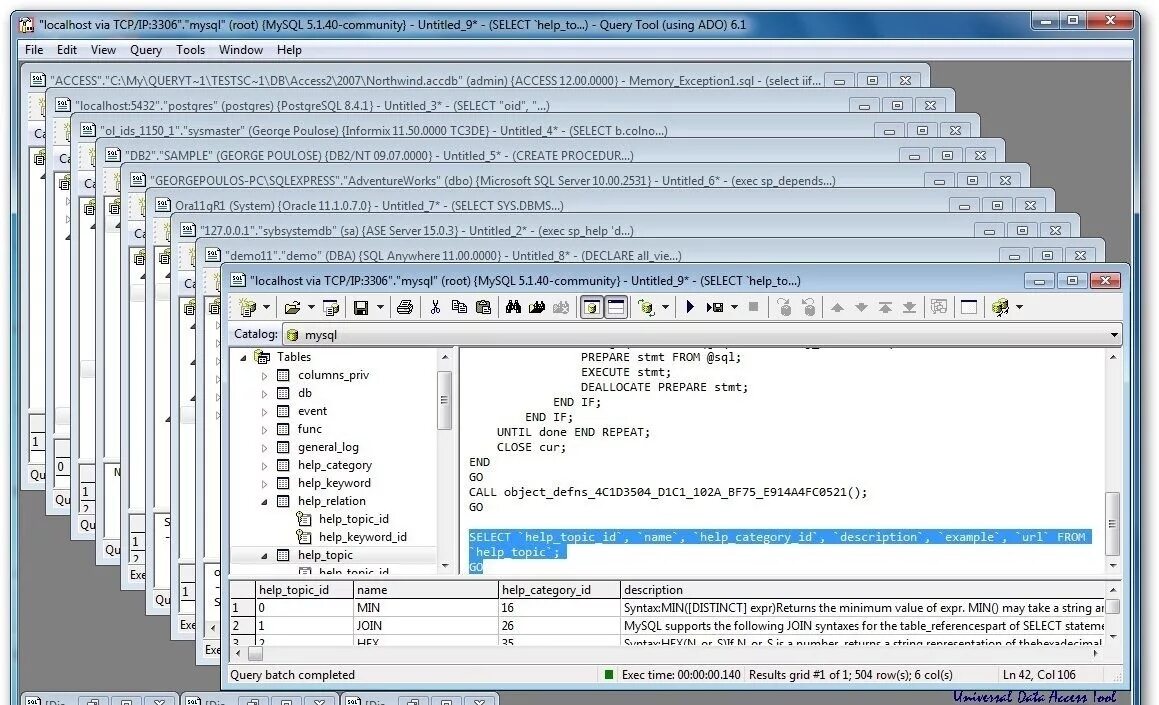Screen dimensions: 1159x705
Task: Click the name column header
Action: 426,590
